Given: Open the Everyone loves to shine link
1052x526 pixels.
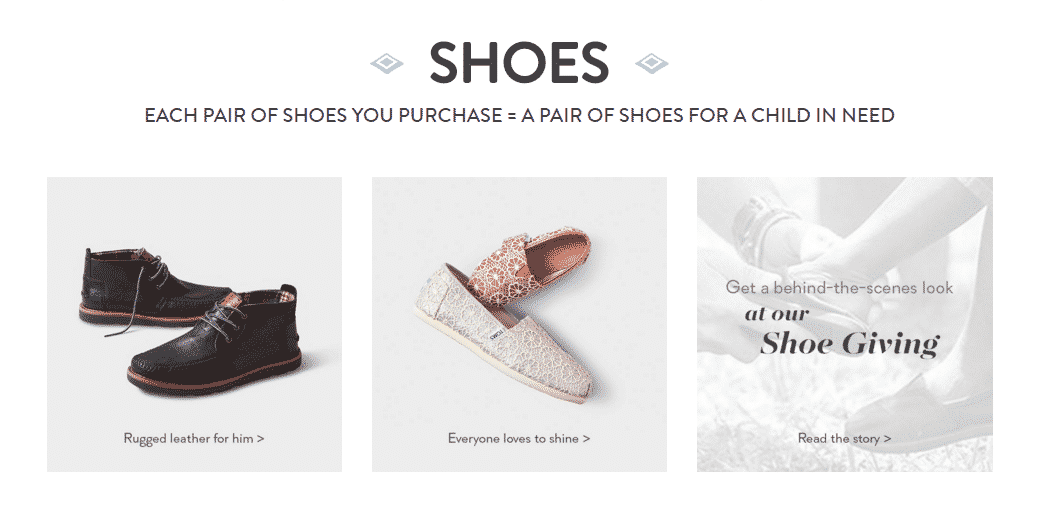Looking at the screenshot, I should tap(519, 438).
